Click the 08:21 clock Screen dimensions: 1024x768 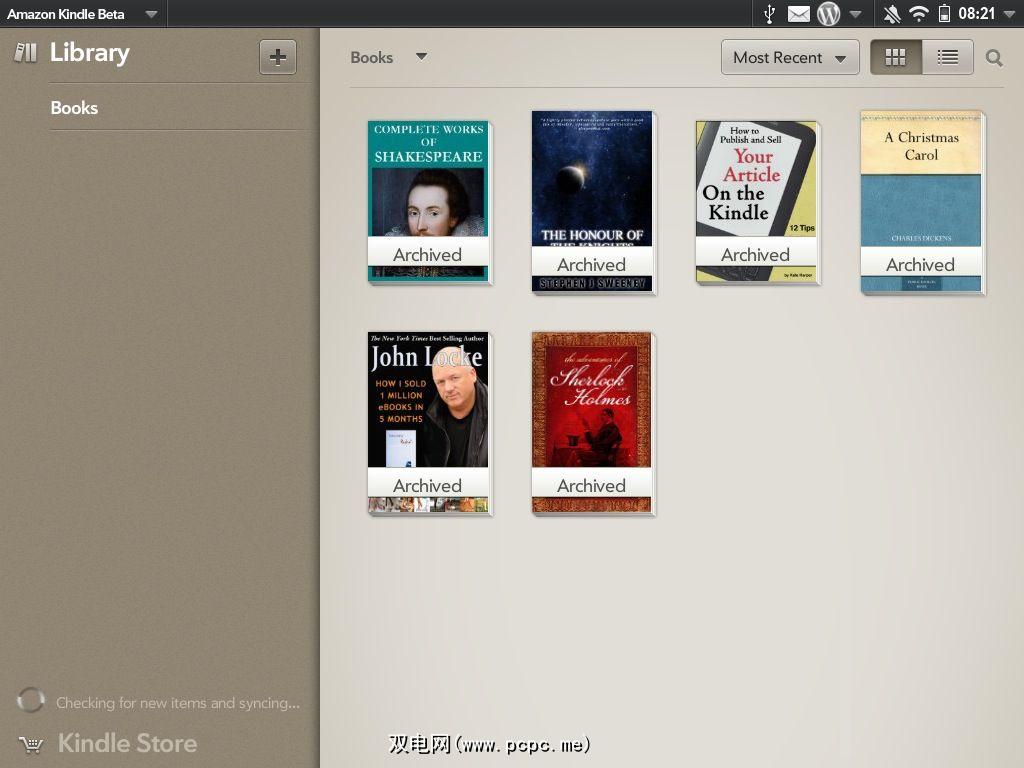tap(976, 14)
